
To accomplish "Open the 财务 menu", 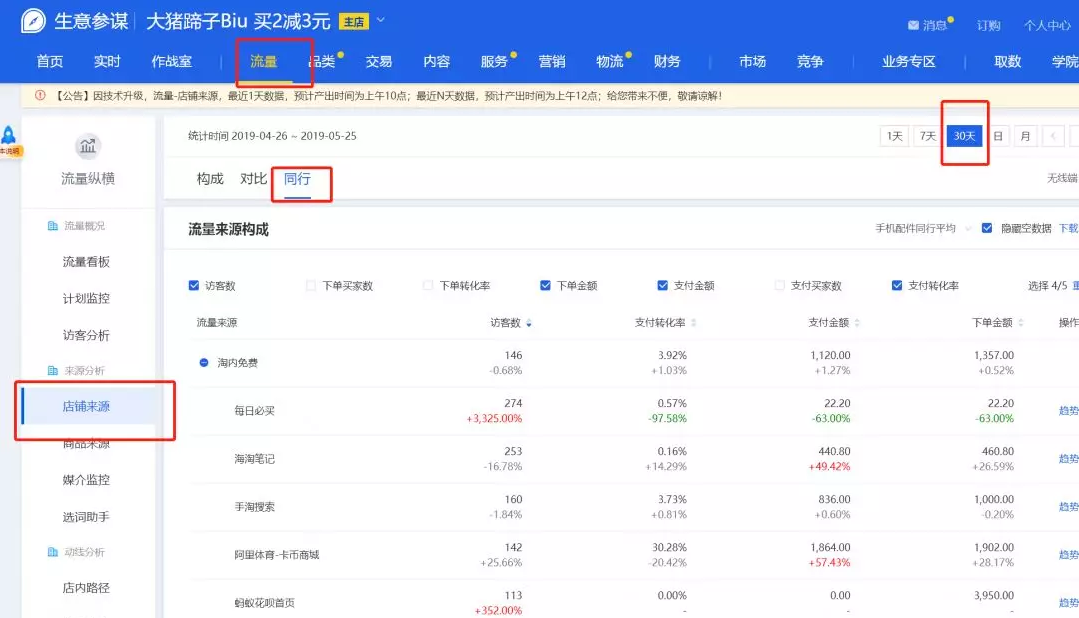I will (667, 61).
